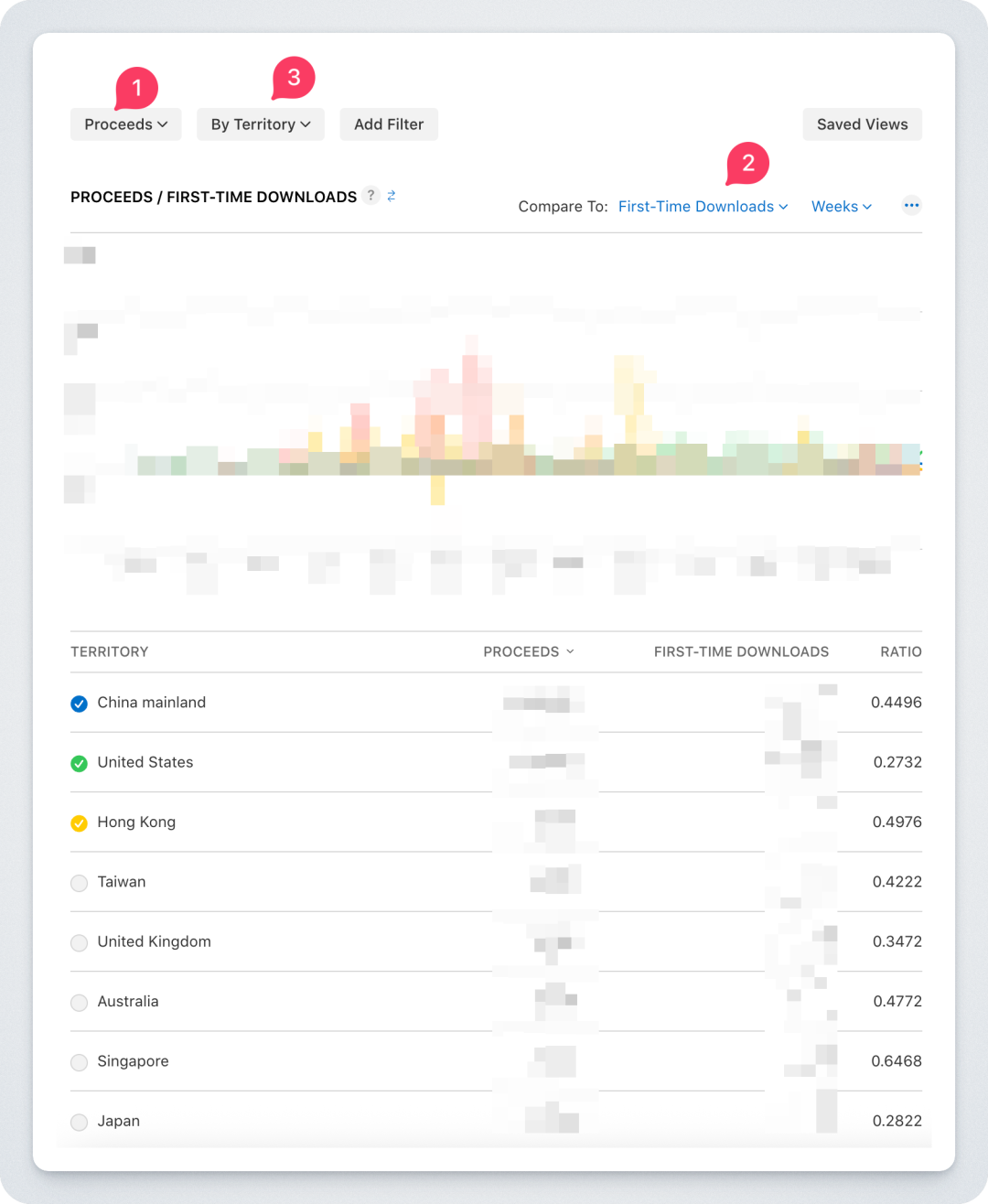Uncheck the United States green checkbox
The width and height of the screenshot is (988, 1204).
[80, 763]
